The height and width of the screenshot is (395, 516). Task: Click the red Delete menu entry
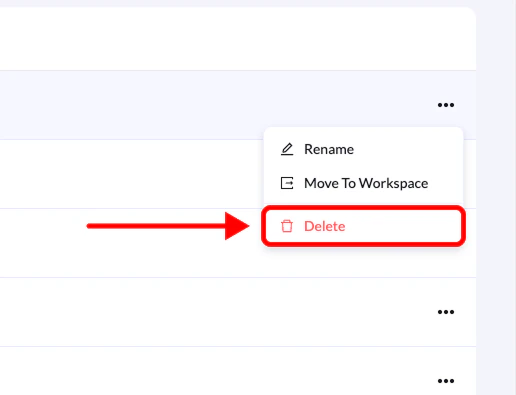click(363, 226)
